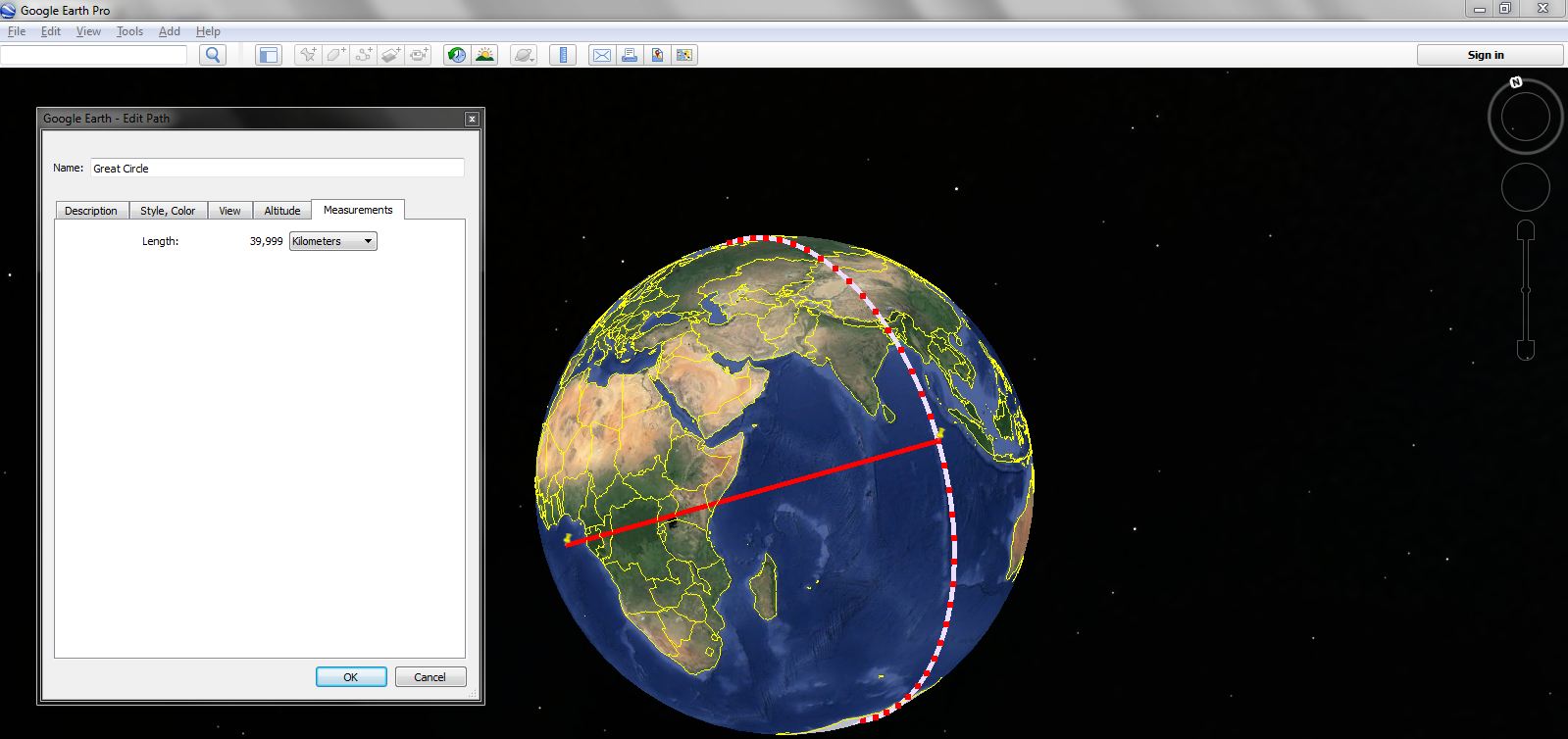Click Cancel in Edit Path dialog
The width and height of the screenshot is (1568, 739).
pos(430,677)
